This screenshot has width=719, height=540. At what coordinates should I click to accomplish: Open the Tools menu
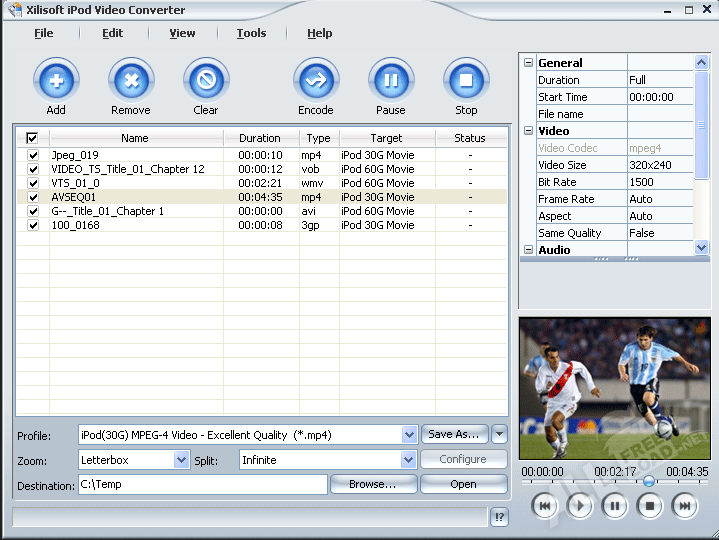point(251,33)
